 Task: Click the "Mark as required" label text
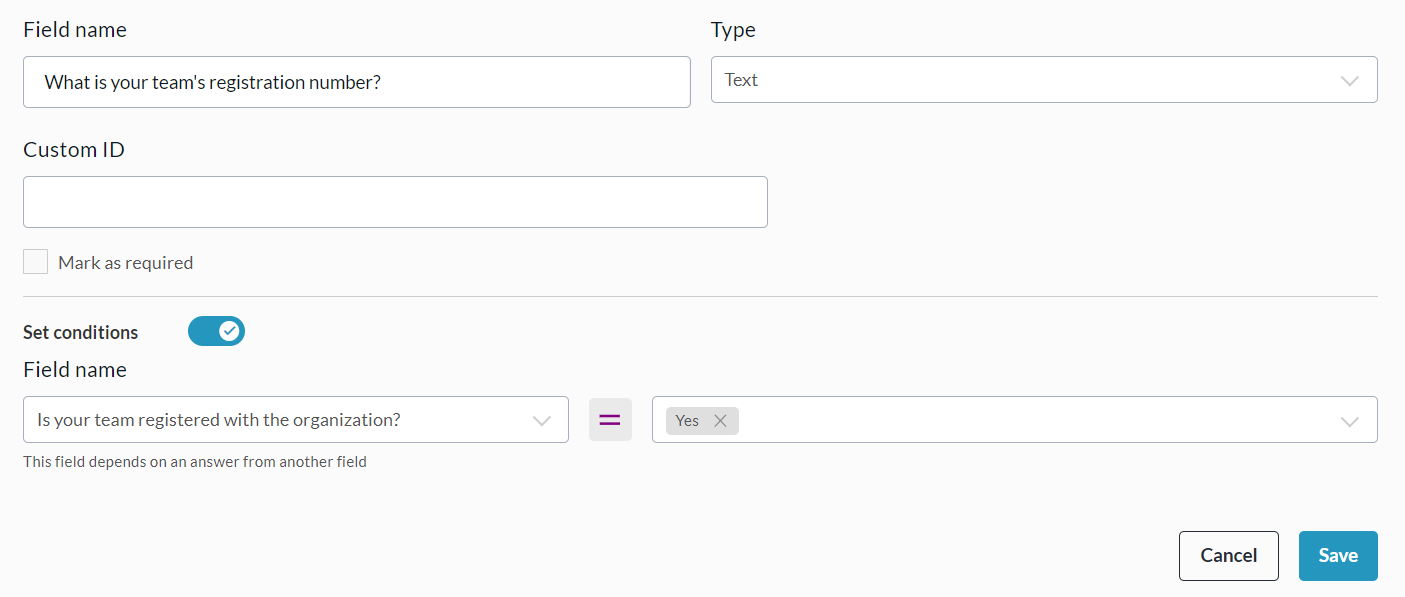(125, 263)
